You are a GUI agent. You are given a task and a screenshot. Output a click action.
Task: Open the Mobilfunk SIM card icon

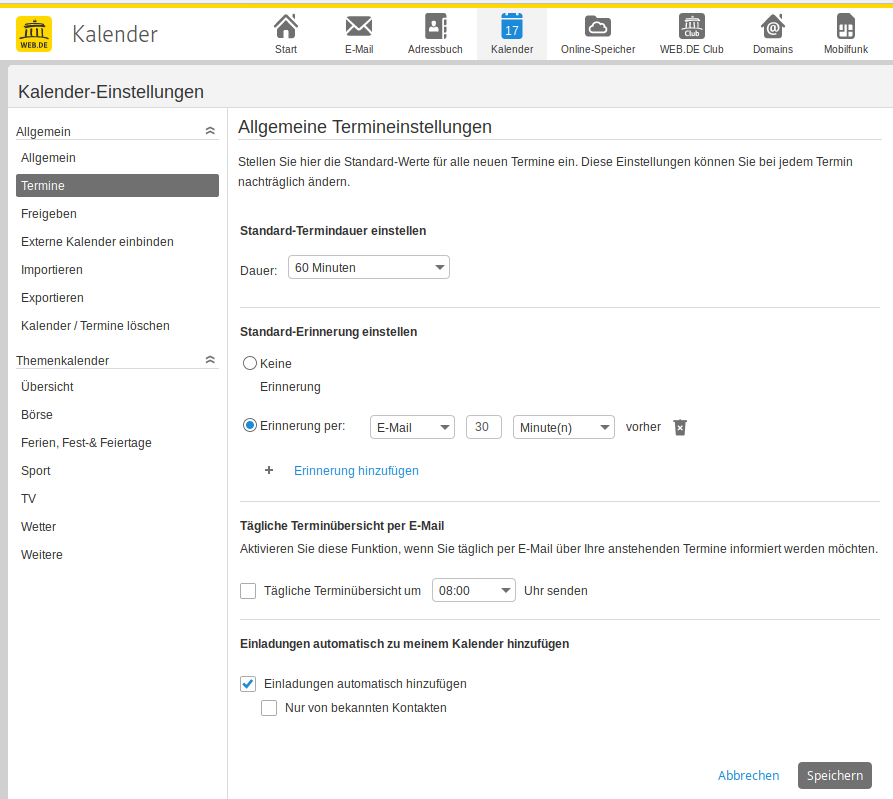845,27
